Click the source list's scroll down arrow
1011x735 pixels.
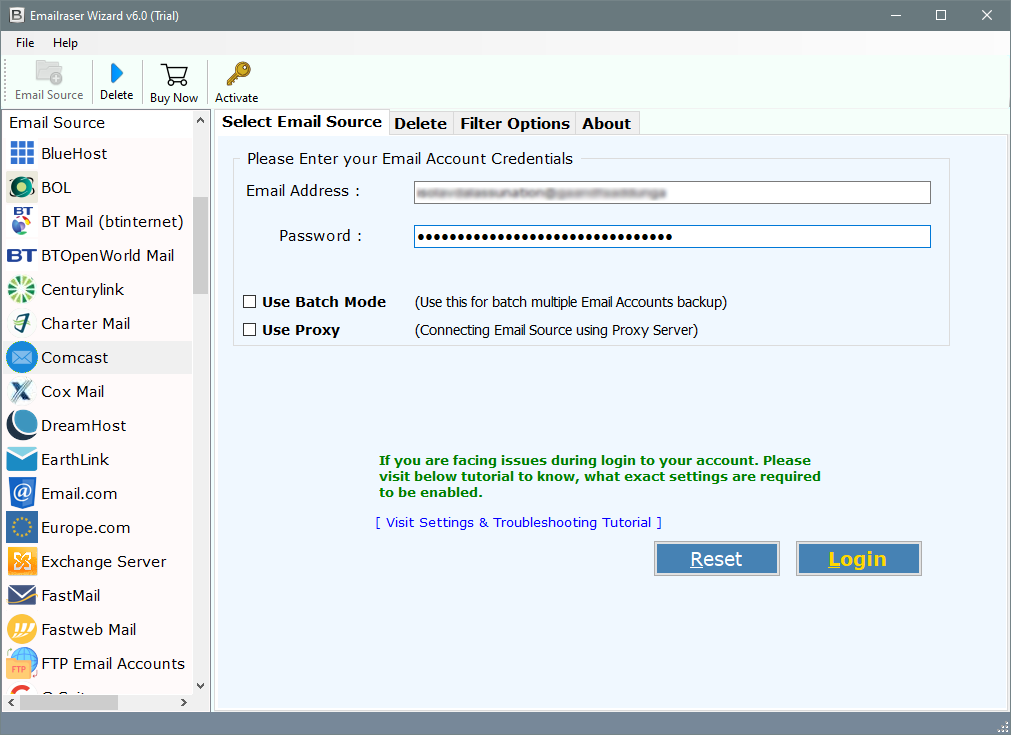[201, 686]
